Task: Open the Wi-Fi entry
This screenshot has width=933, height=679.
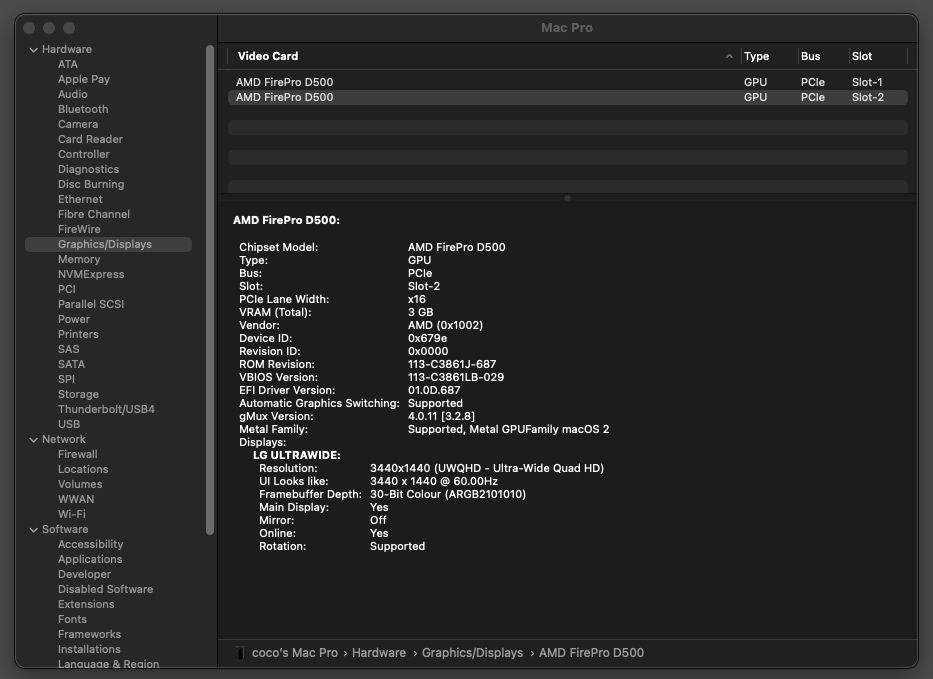Action: coord(72,514)
